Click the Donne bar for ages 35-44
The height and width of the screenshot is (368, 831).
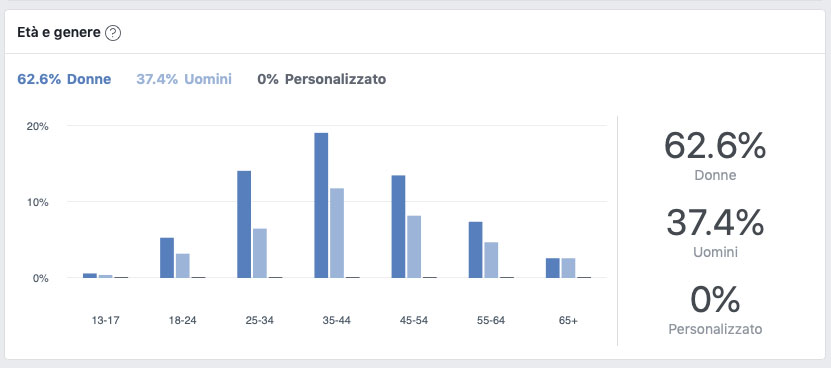(x=321, y=205)
